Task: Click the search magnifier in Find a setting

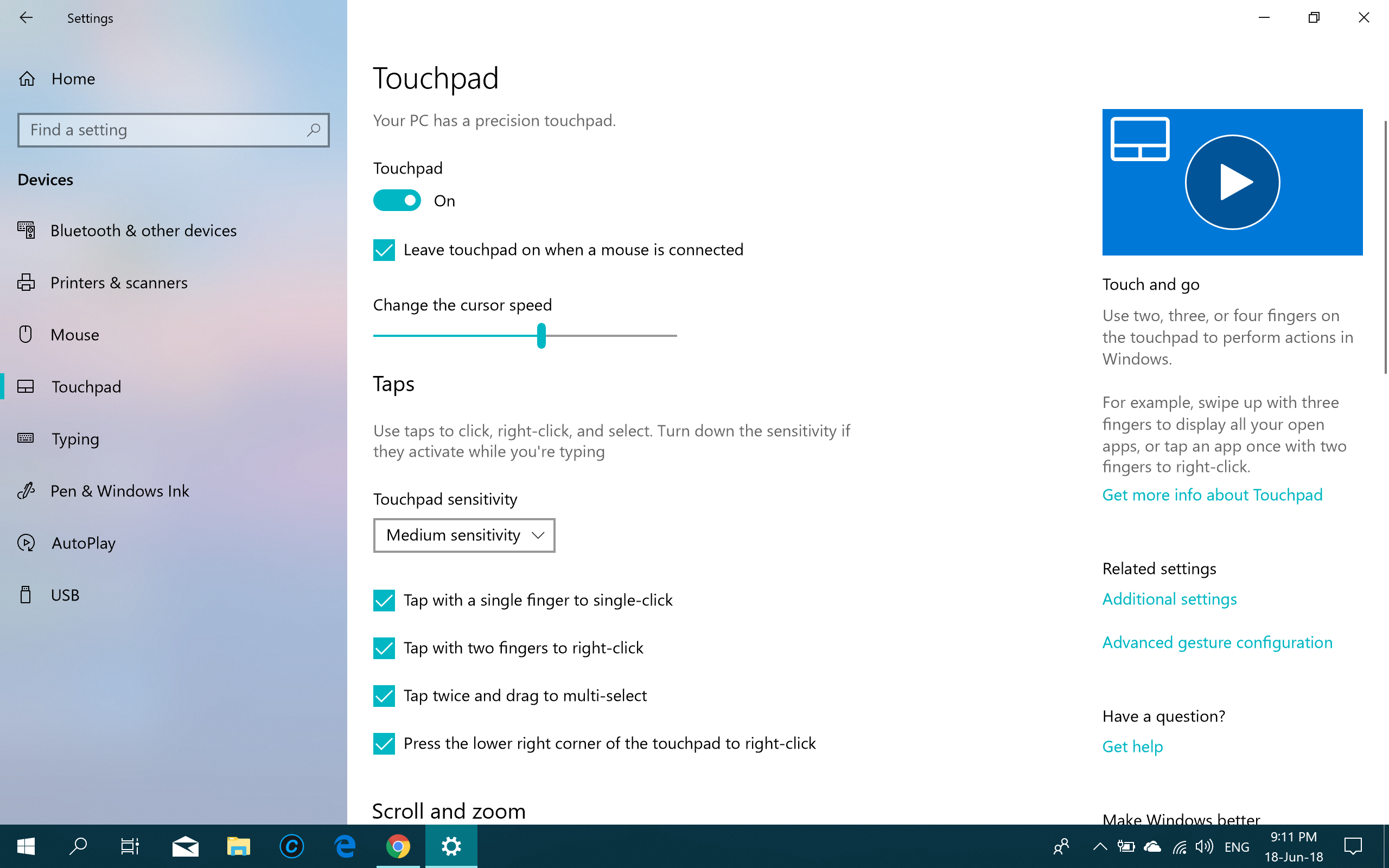Action: coord(314,130)
